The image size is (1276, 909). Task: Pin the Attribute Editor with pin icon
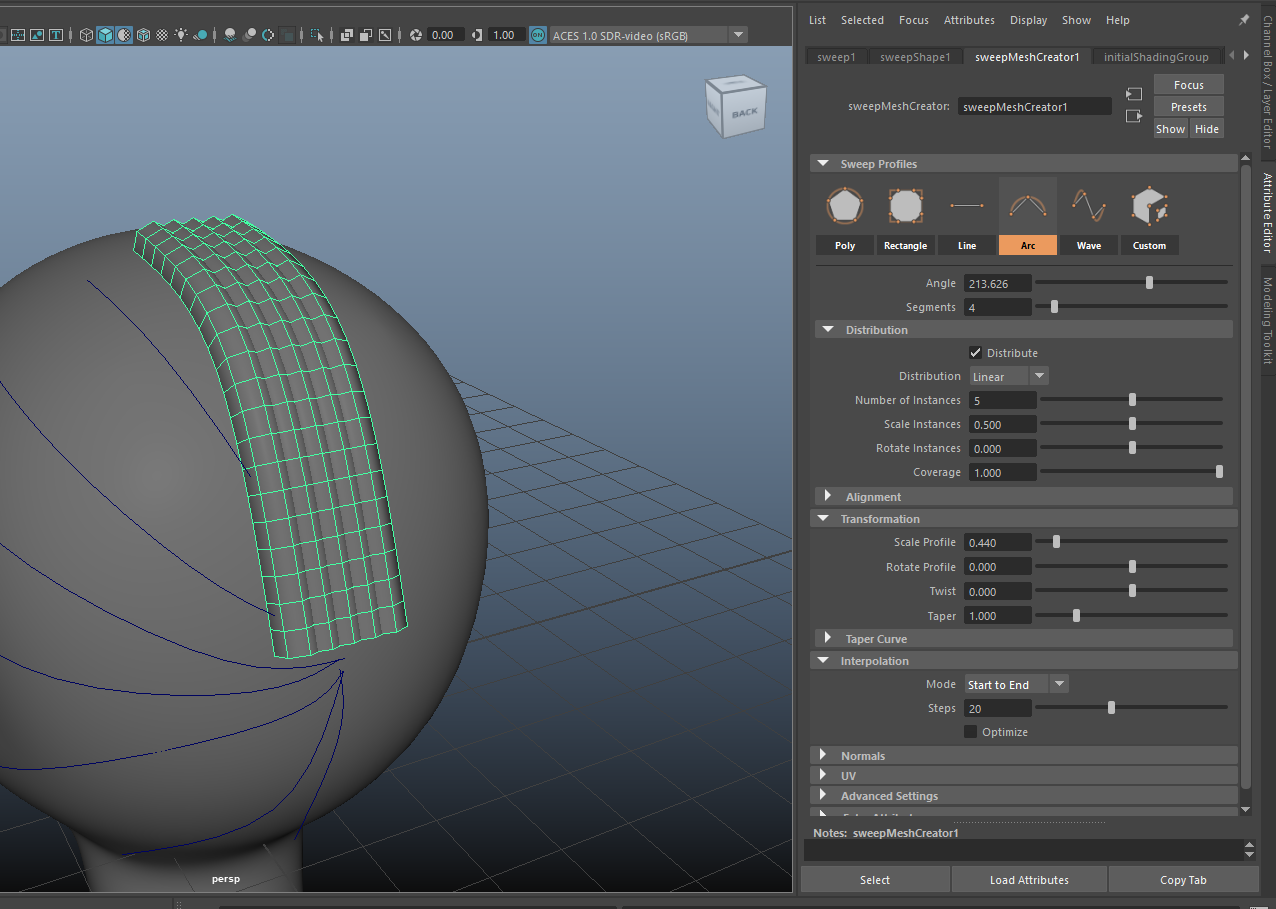(x=1244, y=19)
